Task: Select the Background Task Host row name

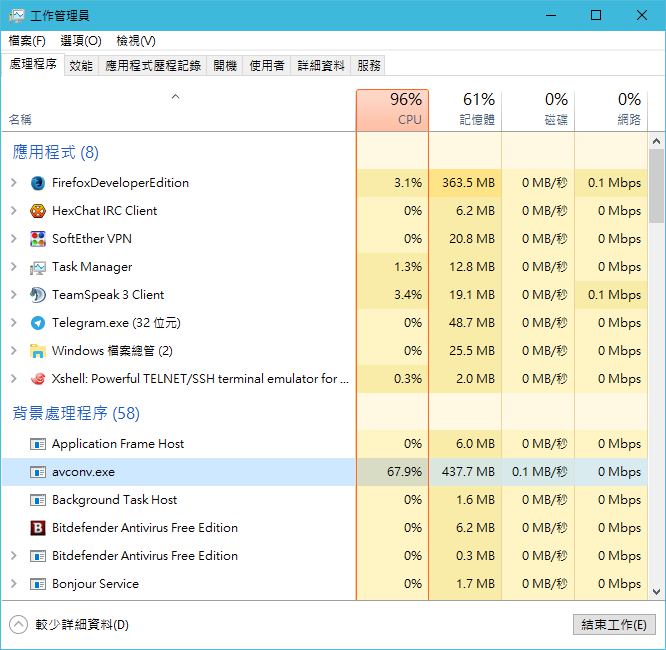Action: [114, 500]
